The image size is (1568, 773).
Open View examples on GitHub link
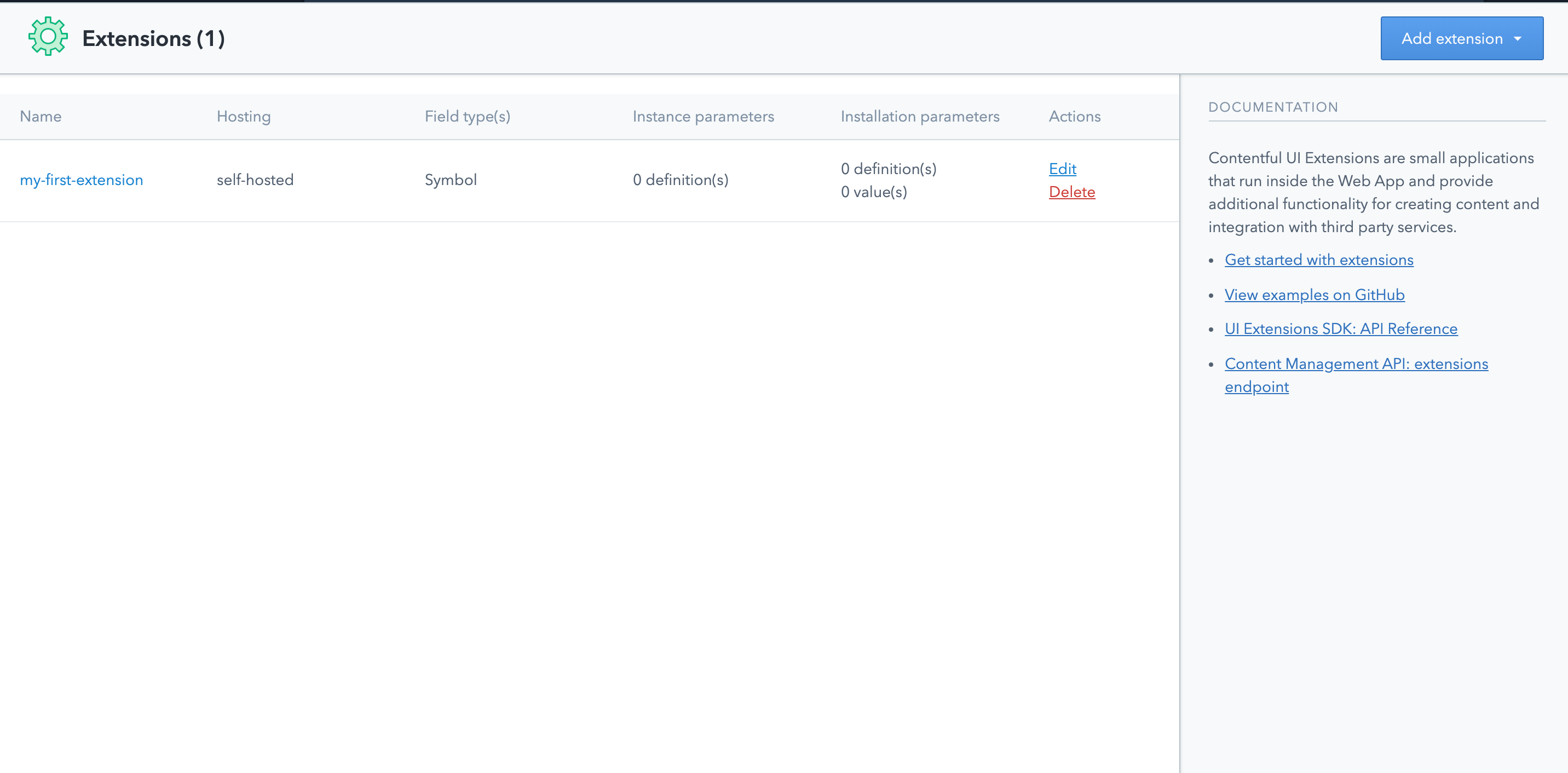tap(1314, 295)
